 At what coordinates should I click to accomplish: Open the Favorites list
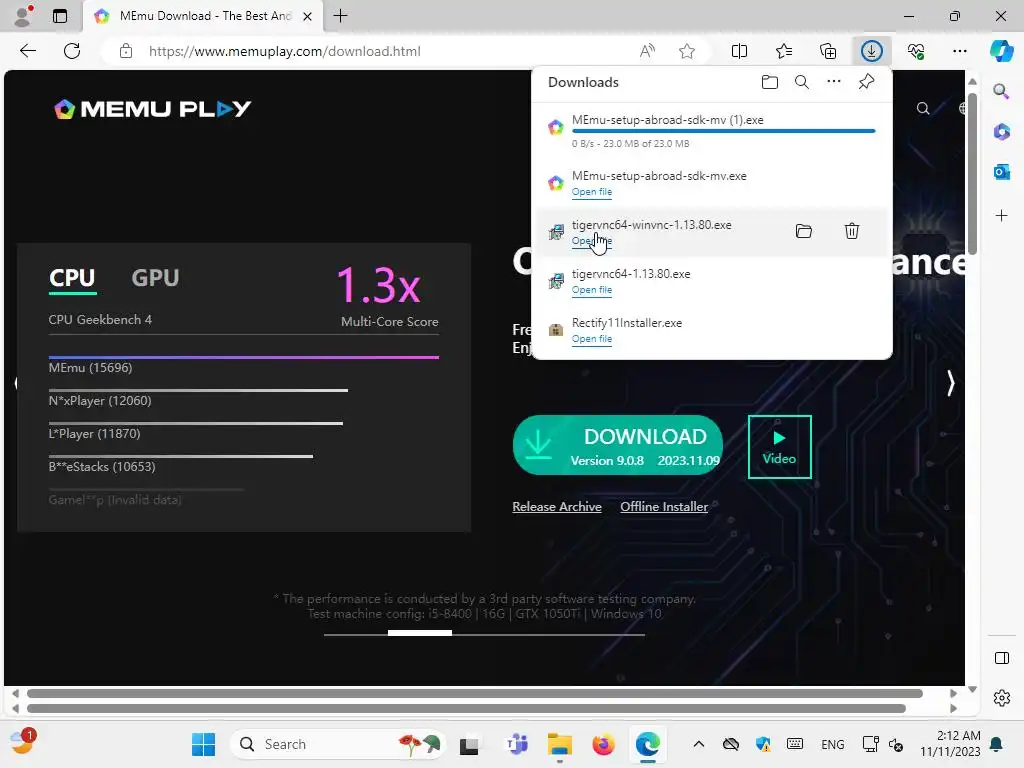[784, 51]
